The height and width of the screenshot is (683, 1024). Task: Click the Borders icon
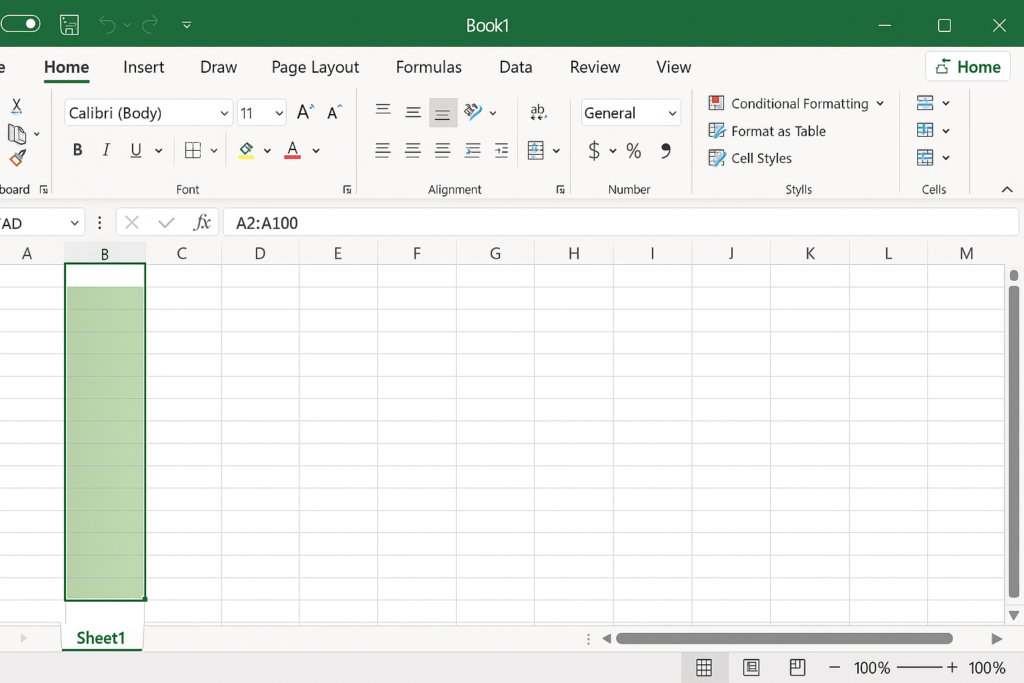tap(193, 150)
